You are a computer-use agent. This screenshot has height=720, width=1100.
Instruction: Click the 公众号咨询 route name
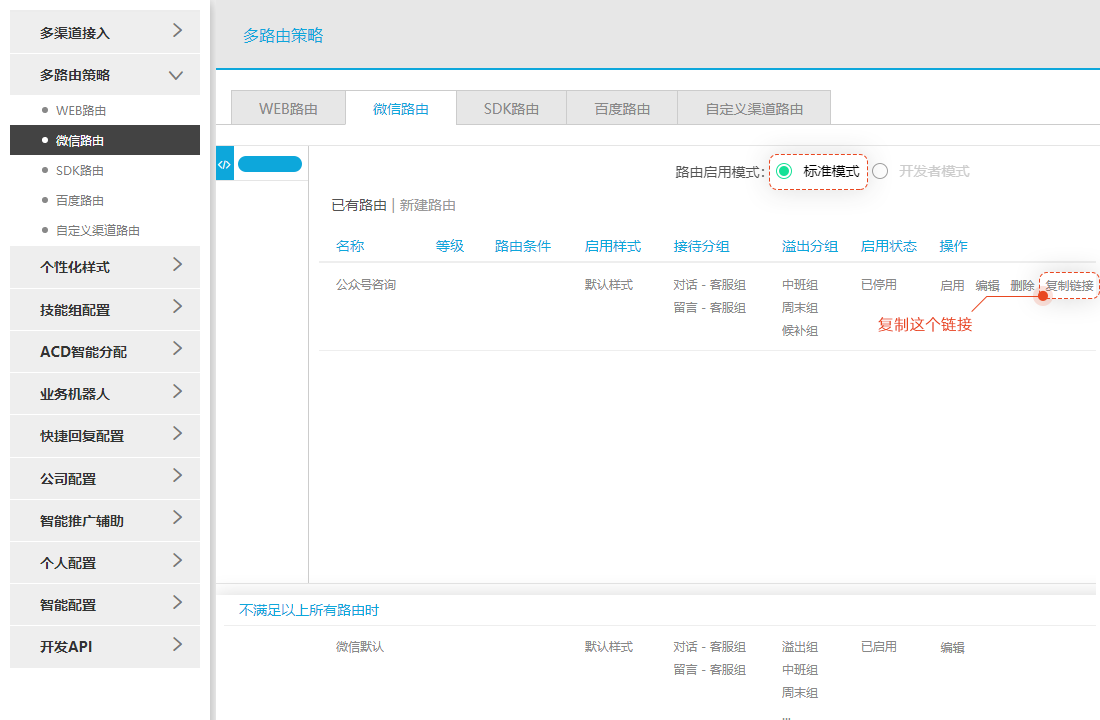pyautogui.click(x=365, y=284)
